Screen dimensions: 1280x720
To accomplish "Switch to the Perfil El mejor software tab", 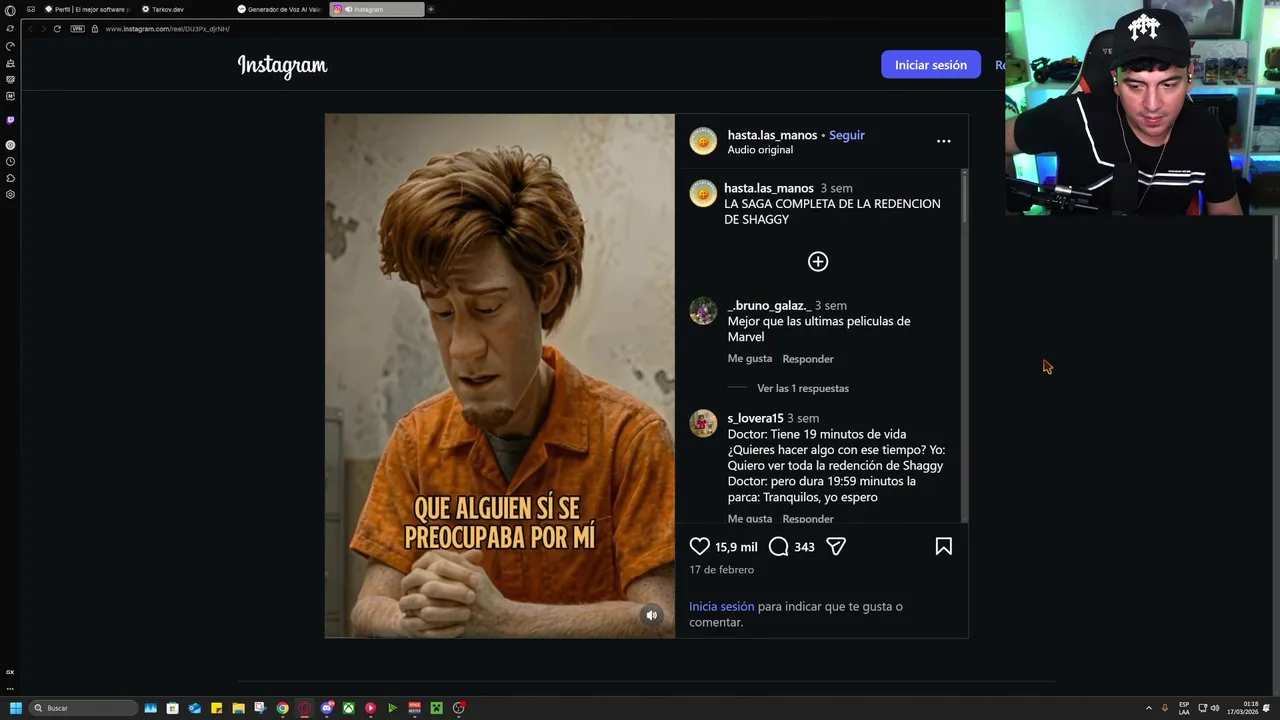I will coord(88,9).
